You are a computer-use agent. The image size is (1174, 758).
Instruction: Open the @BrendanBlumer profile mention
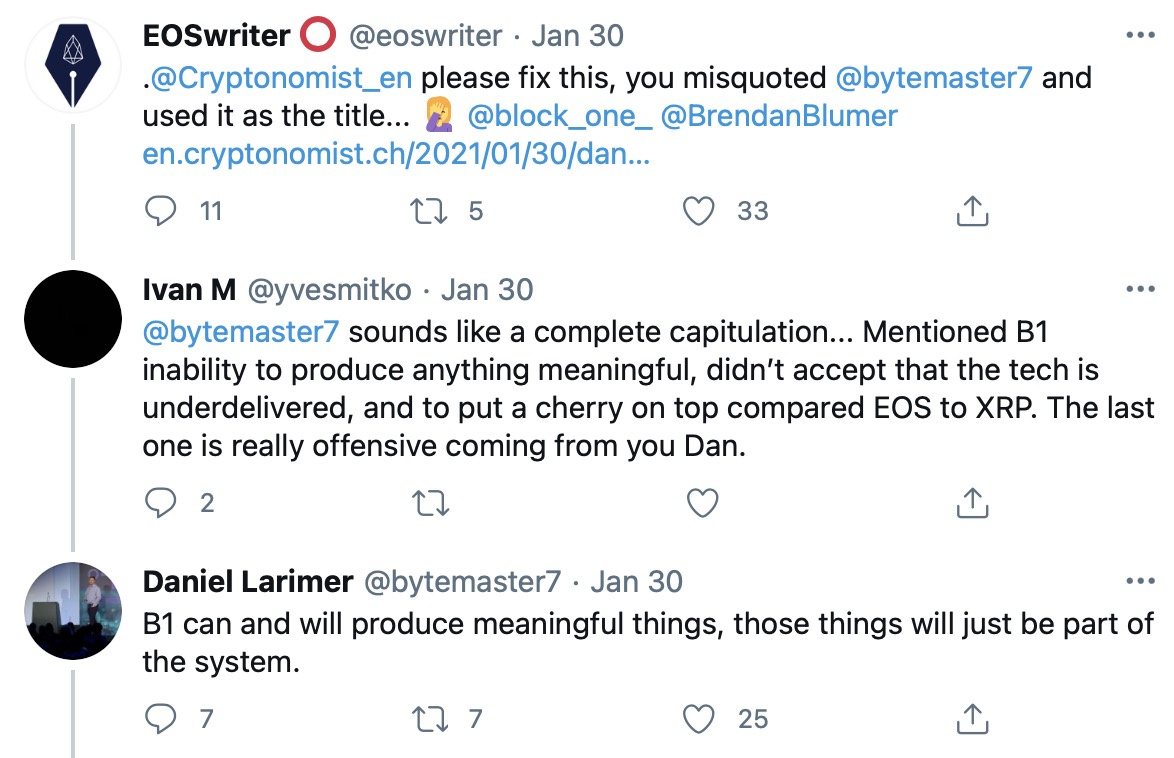tap(778, 116)
